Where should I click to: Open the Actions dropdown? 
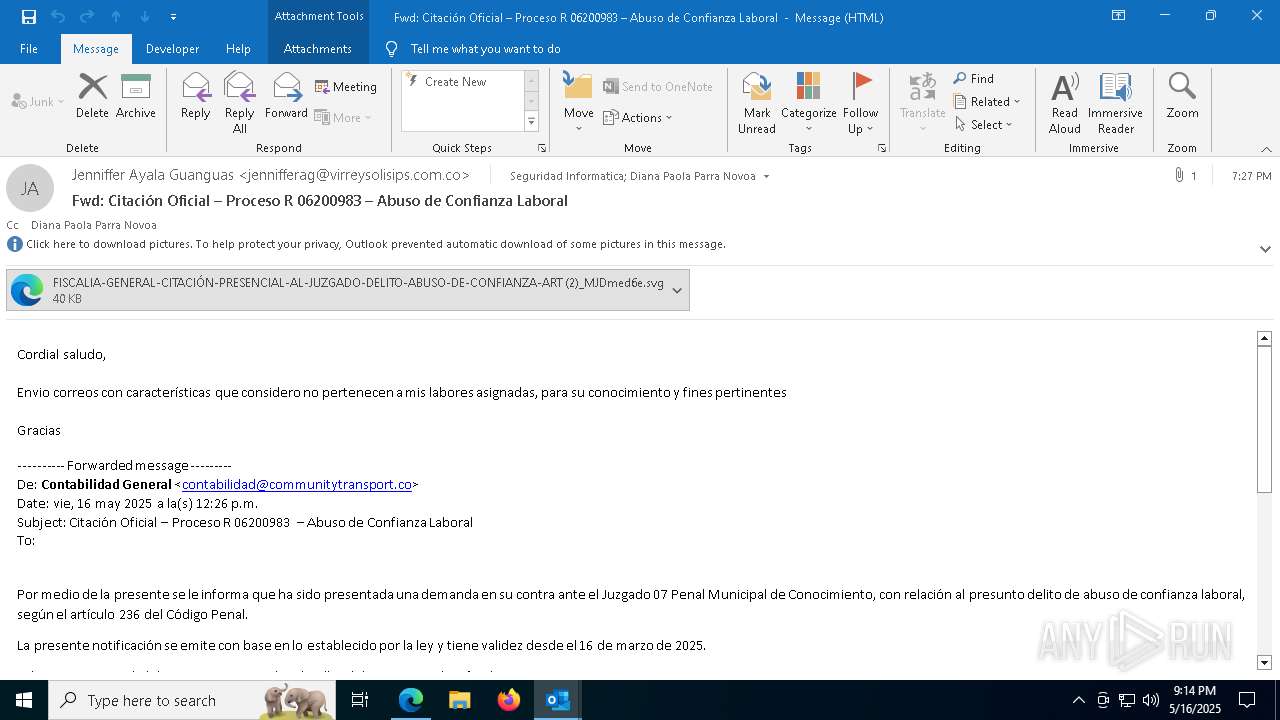[x=638, y=117]
